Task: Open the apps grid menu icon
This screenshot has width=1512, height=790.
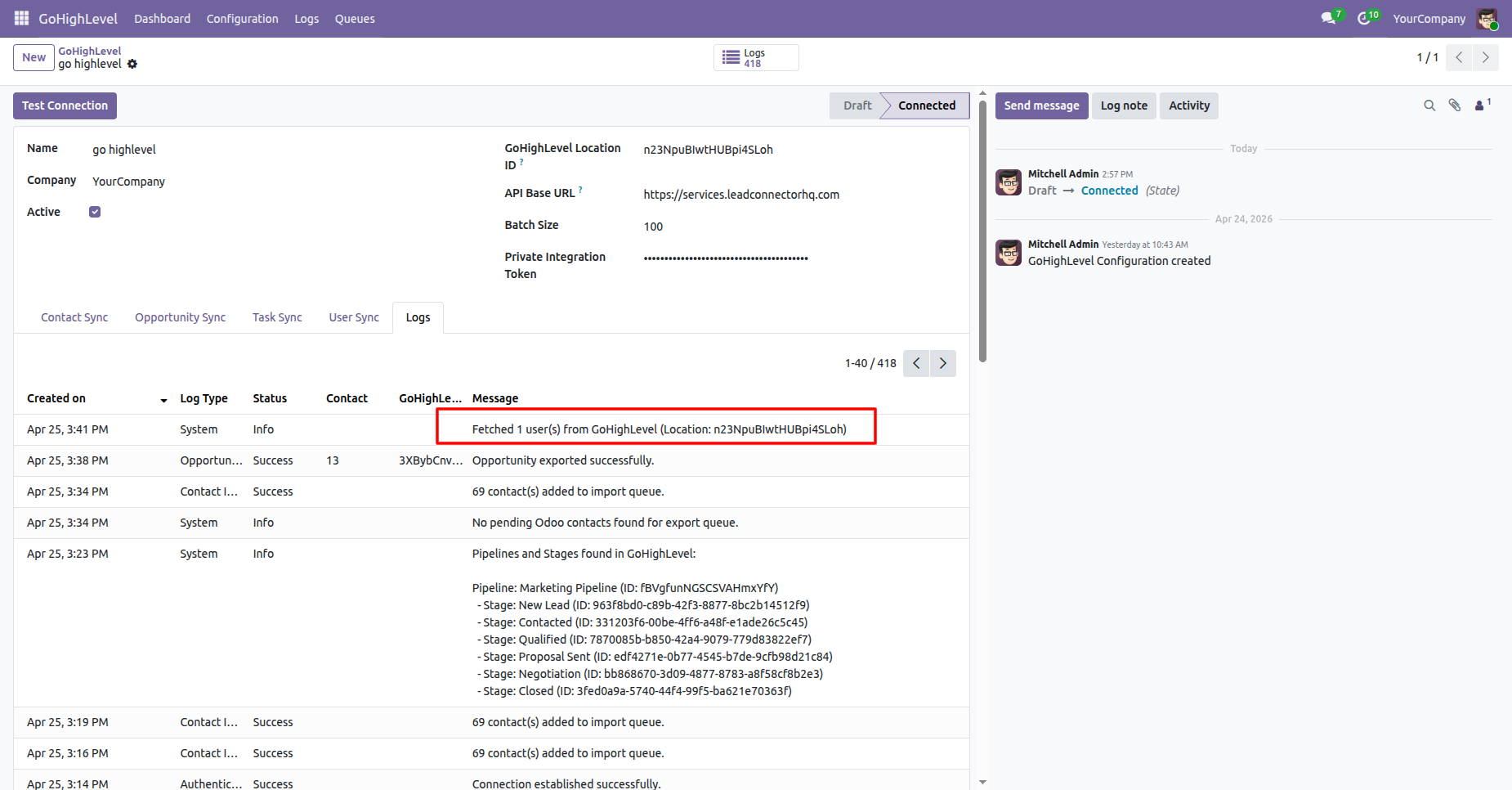Action: (x=22, y=18)
